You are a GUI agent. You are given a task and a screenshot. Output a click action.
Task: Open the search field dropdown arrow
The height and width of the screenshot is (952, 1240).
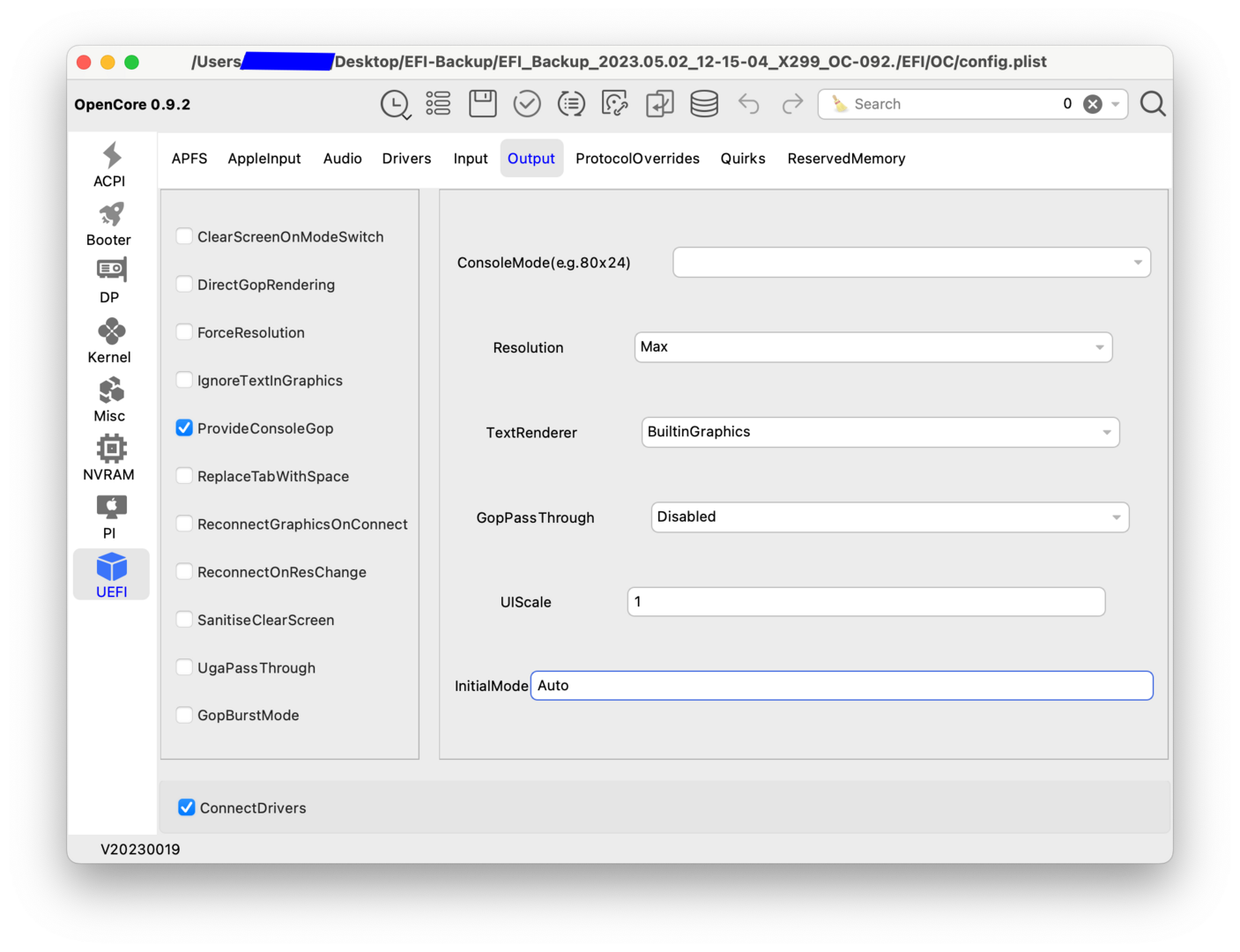(x=1116, y=104)
